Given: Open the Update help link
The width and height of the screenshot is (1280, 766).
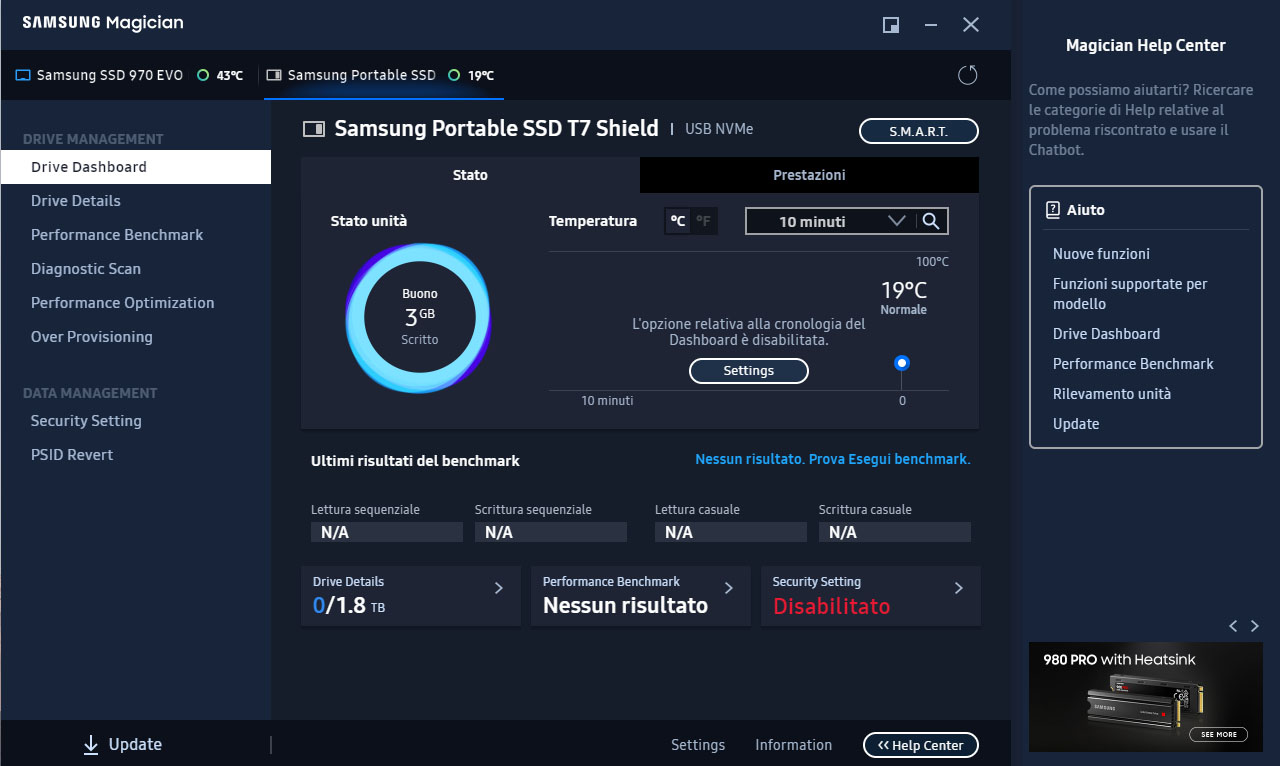Looking at the screenshot, I should pos(1076,424).
